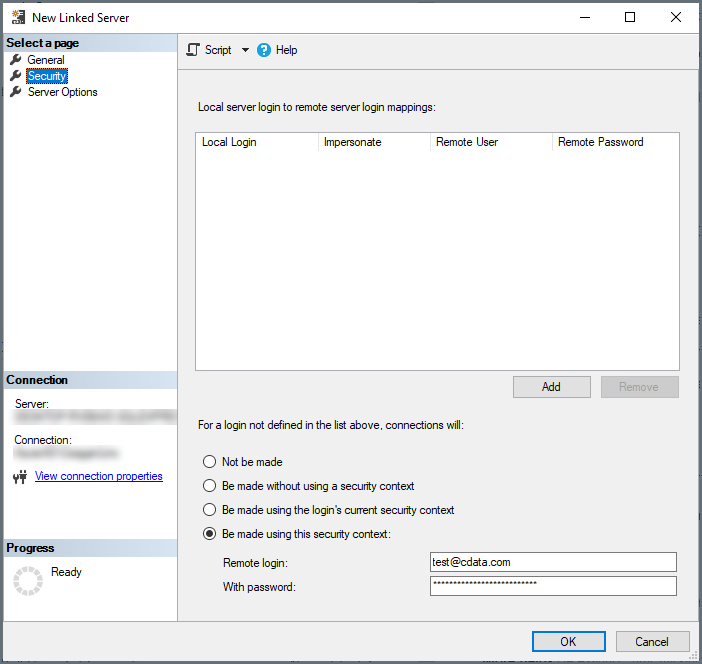Focus the With password field
The height and width of the screenshot is (664, 702).
click(x=553, y=586)
